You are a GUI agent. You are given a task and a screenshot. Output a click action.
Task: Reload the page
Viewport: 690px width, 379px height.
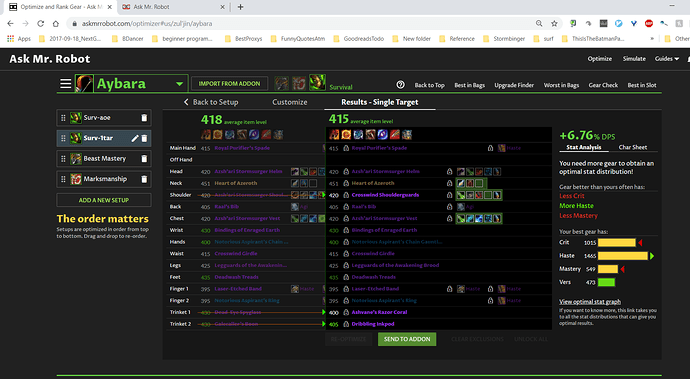tap(40, 23)
